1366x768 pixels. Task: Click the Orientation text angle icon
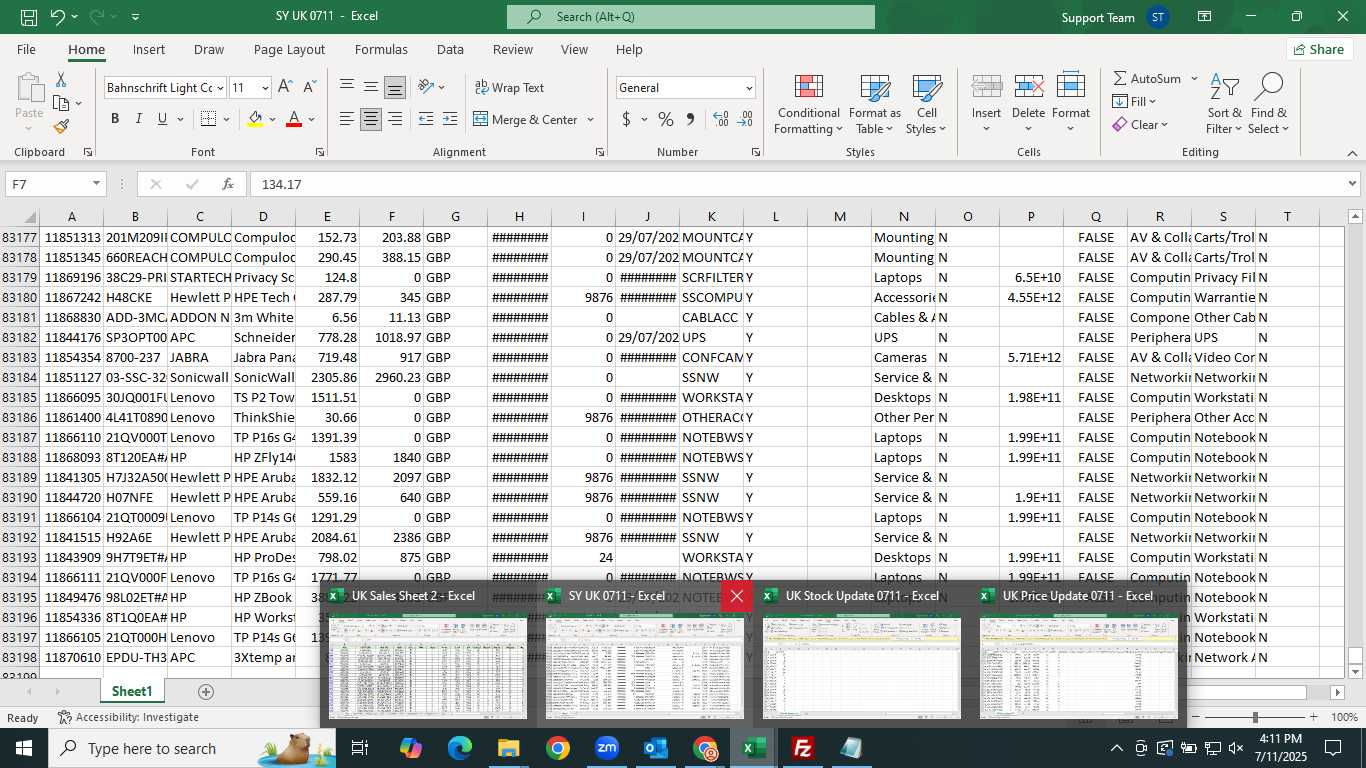click(426, 87)
